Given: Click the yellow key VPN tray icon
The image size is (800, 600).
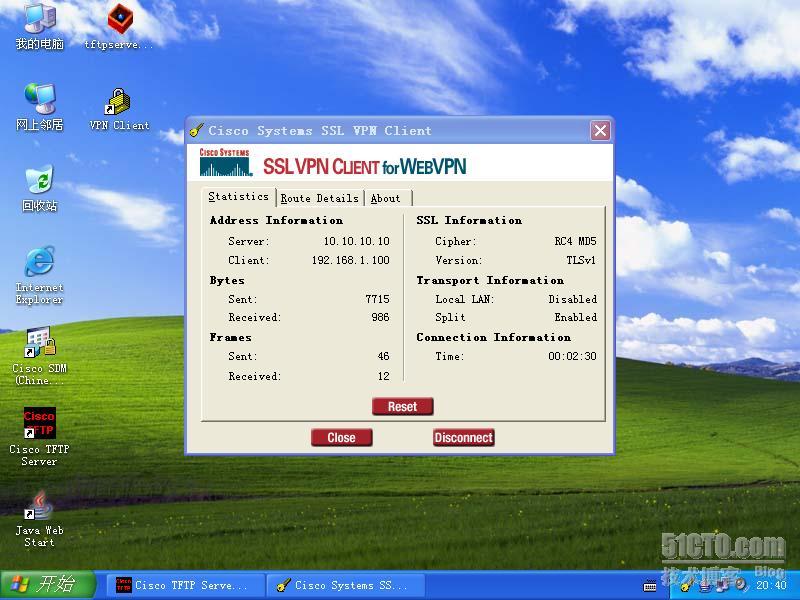Looking at the screenshot, I should (x=687, y=585).
